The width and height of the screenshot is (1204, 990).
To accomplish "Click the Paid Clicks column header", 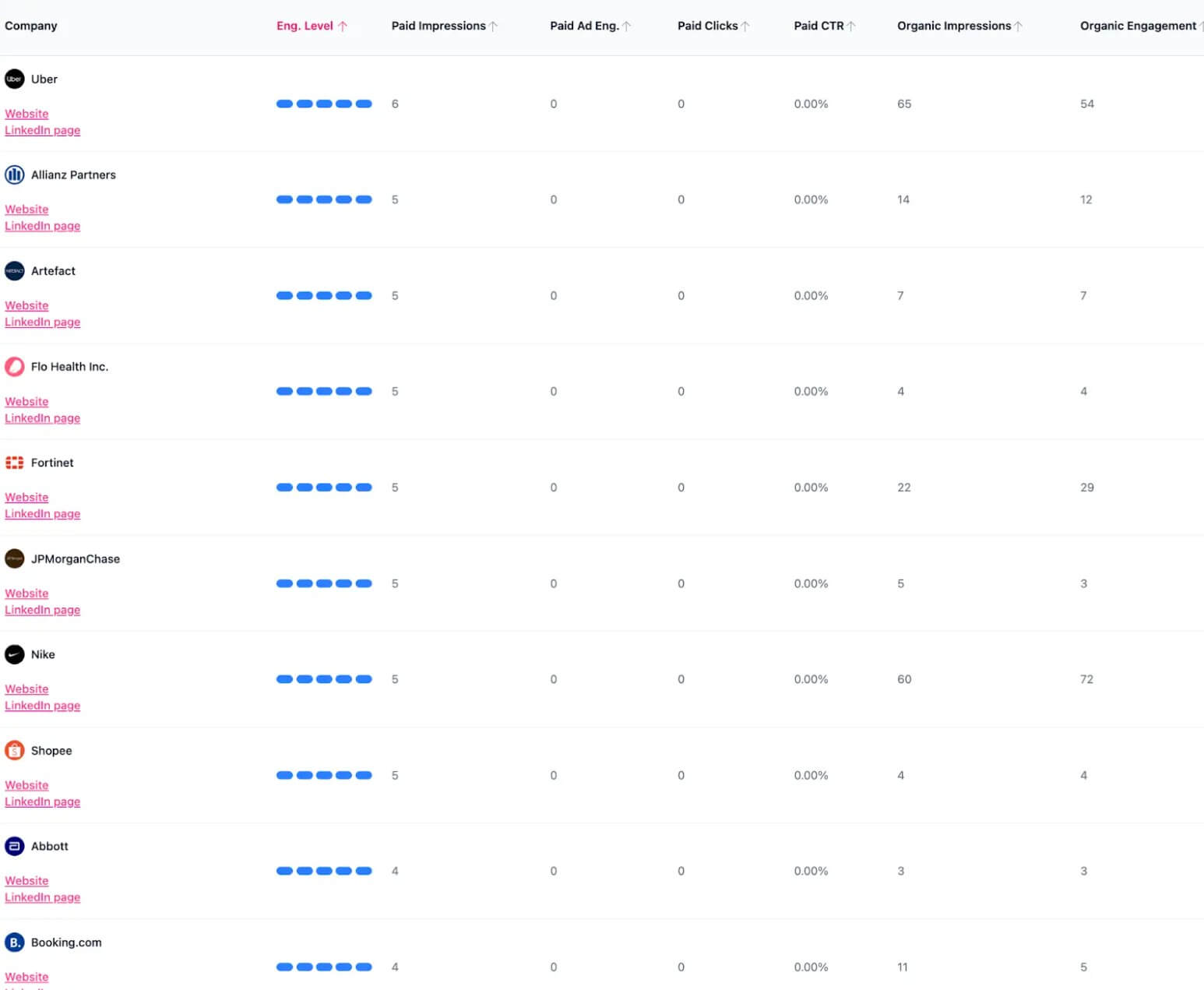I will (x=708, y=26).
